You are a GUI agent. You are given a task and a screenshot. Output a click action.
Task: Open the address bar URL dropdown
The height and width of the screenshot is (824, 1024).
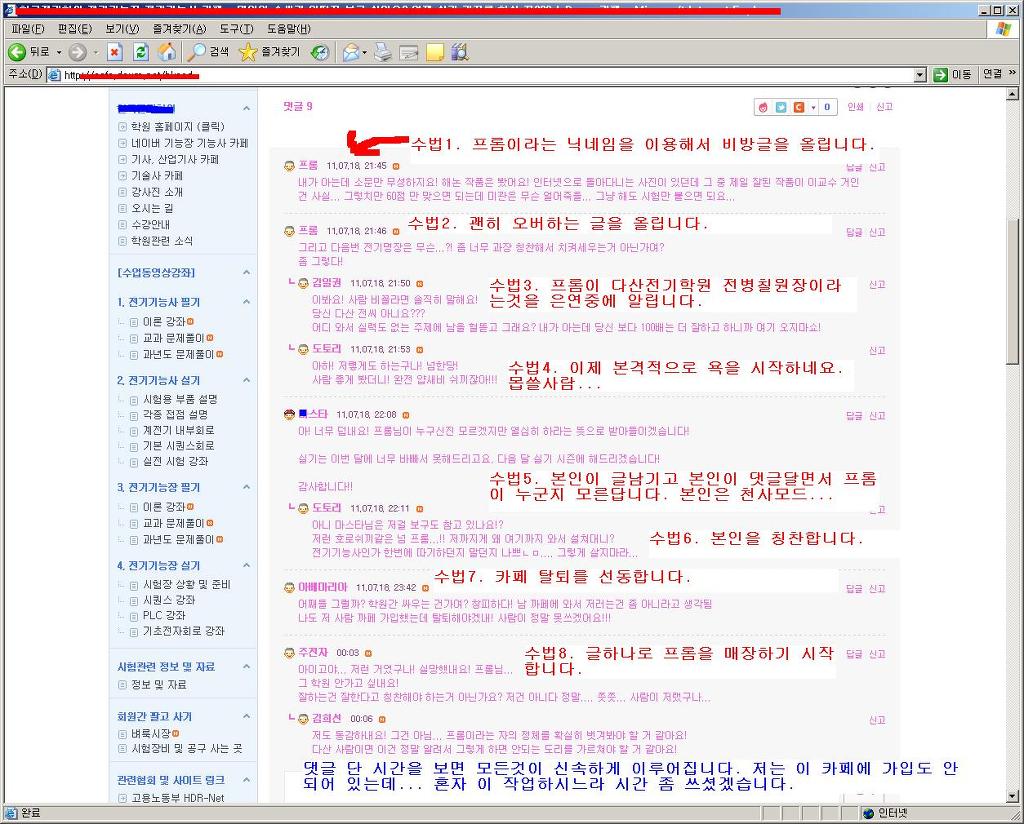[x=921, y=75]
